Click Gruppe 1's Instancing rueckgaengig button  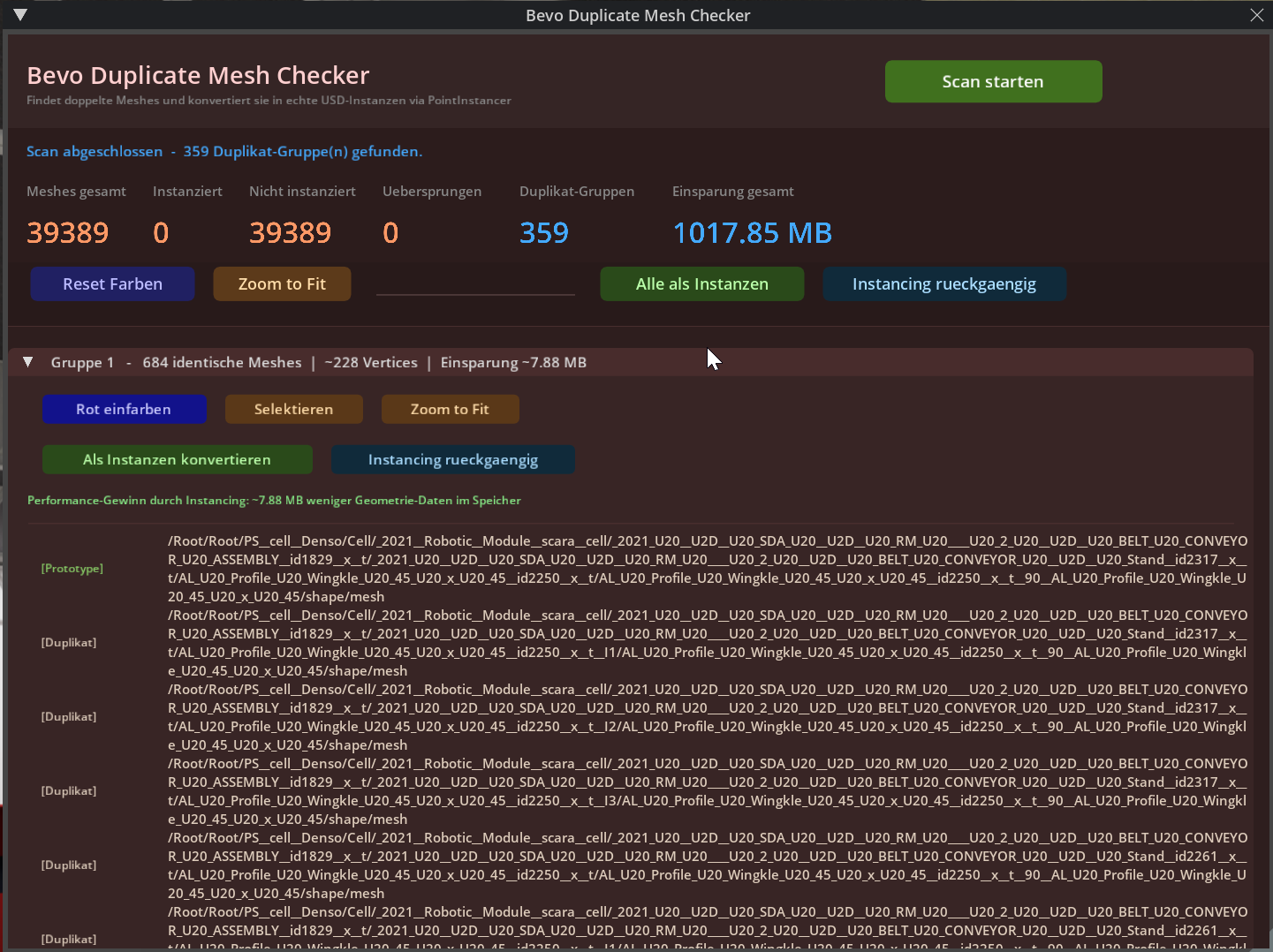coord(452,459)
